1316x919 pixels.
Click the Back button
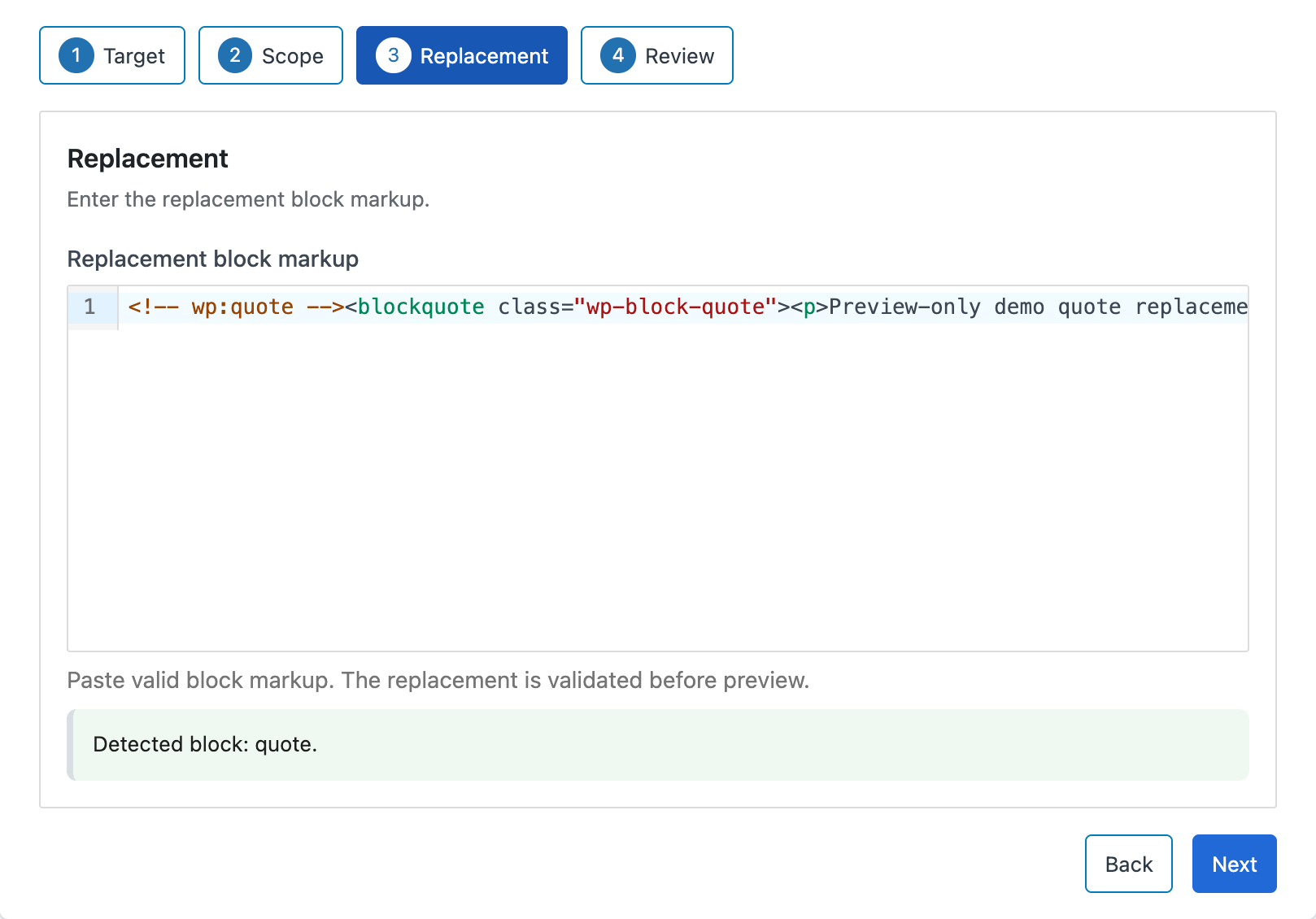coord(1128,864)
